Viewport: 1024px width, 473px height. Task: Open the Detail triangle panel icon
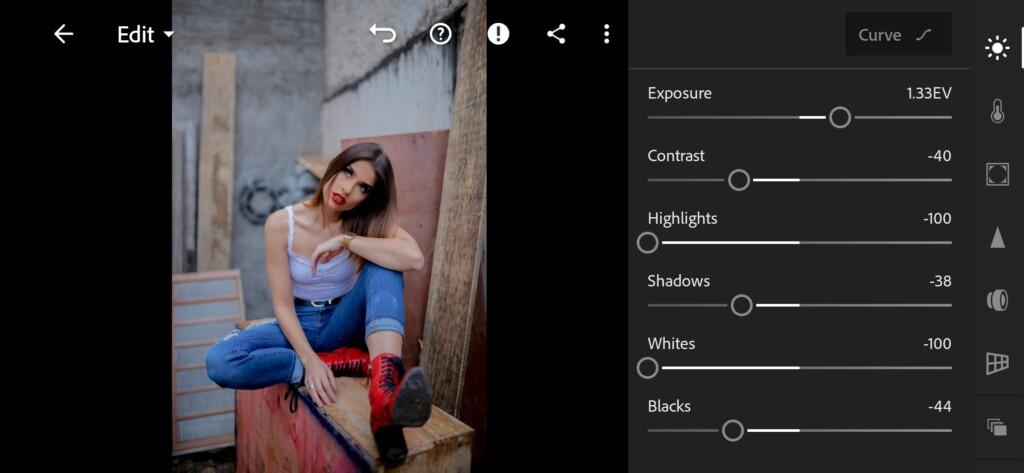[x=997, y=238]
